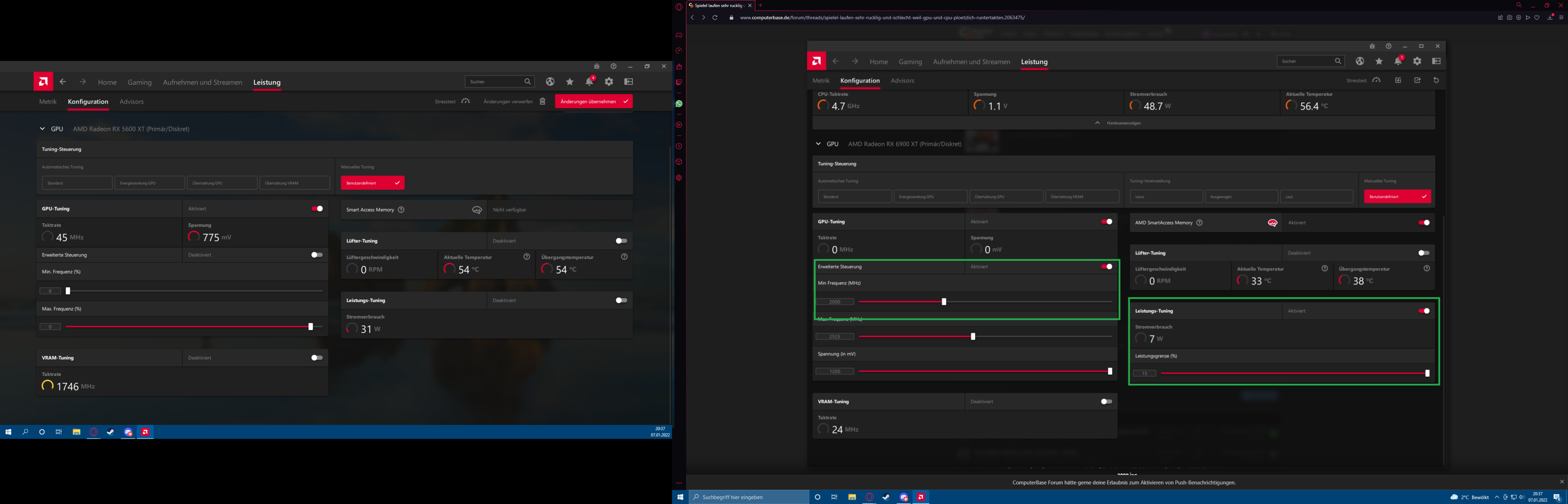This screenshot has width=1568, height=504.
Task: Click the Änderungen übernehmen button
Action: coord(593,102)
